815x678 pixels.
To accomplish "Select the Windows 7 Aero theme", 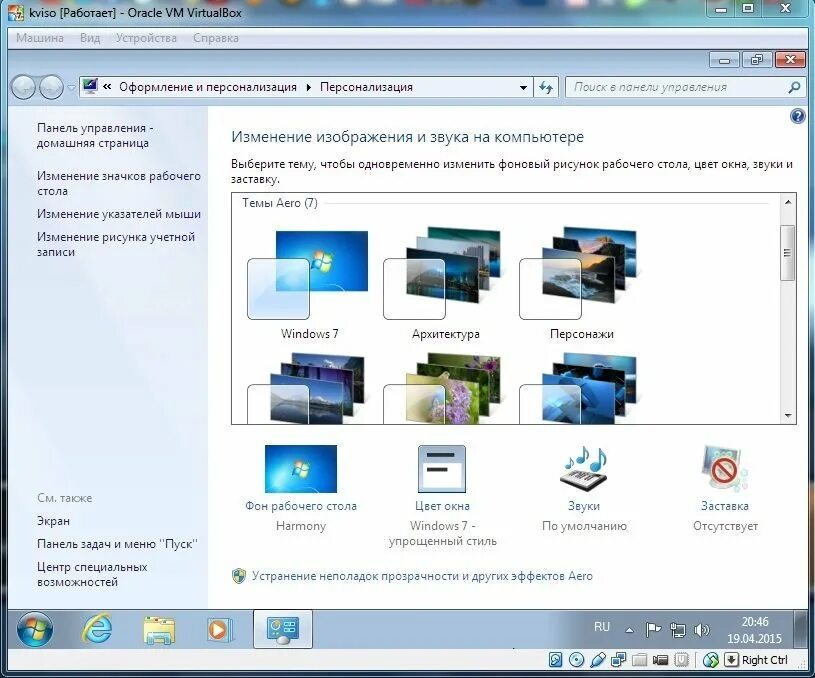I will coord(309,284).
